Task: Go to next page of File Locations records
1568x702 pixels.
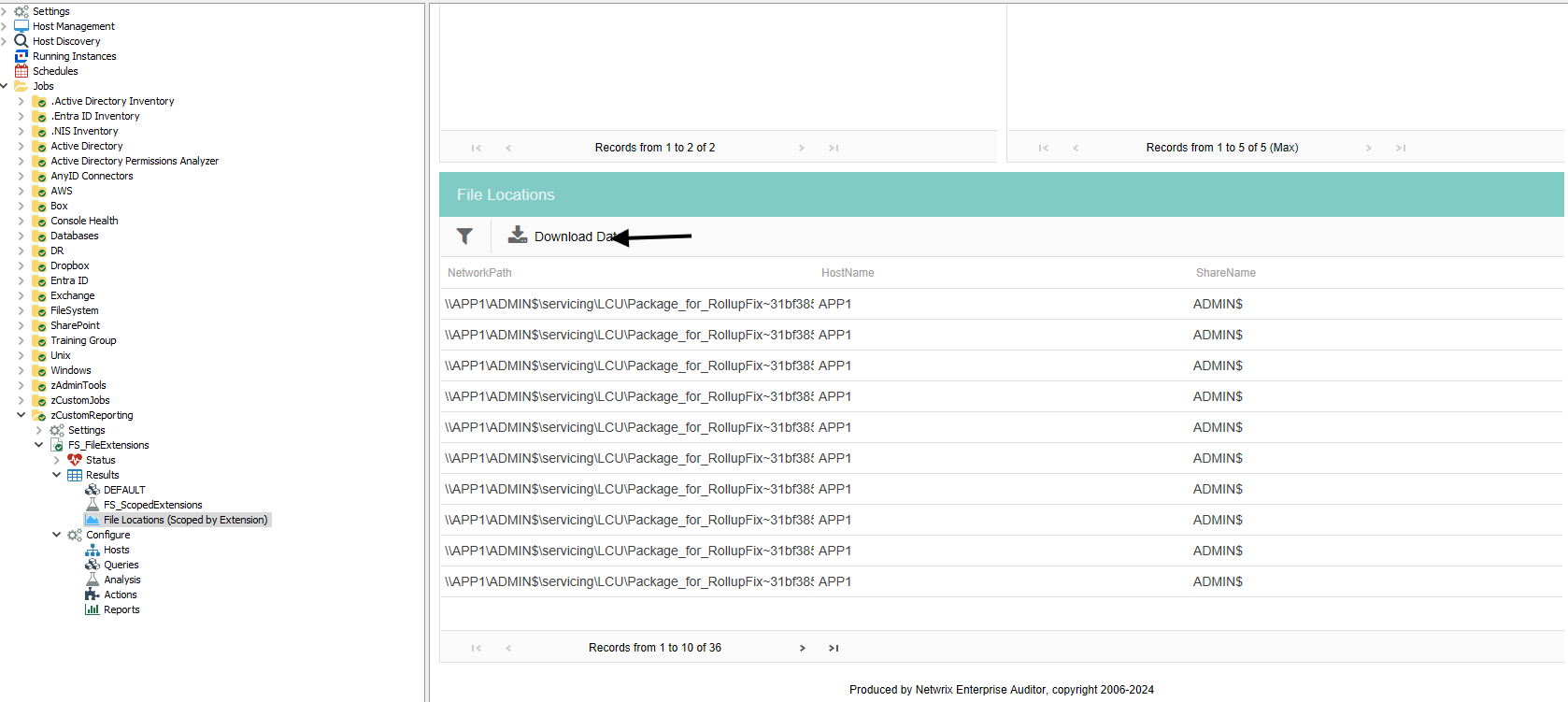Action: coord(802,648)
